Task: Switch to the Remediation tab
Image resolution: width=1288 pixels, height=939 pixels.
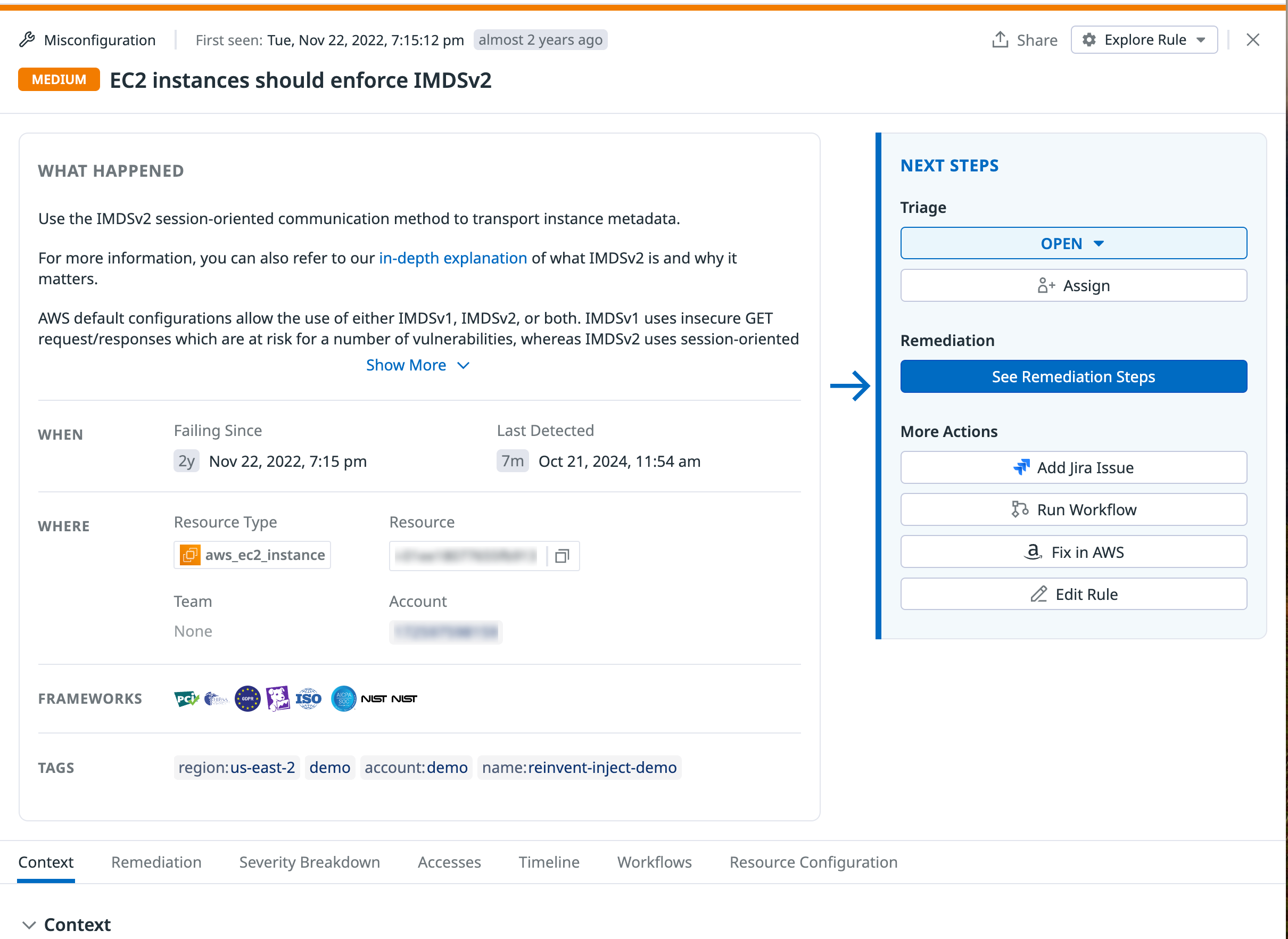Action: tap(155, 862)
